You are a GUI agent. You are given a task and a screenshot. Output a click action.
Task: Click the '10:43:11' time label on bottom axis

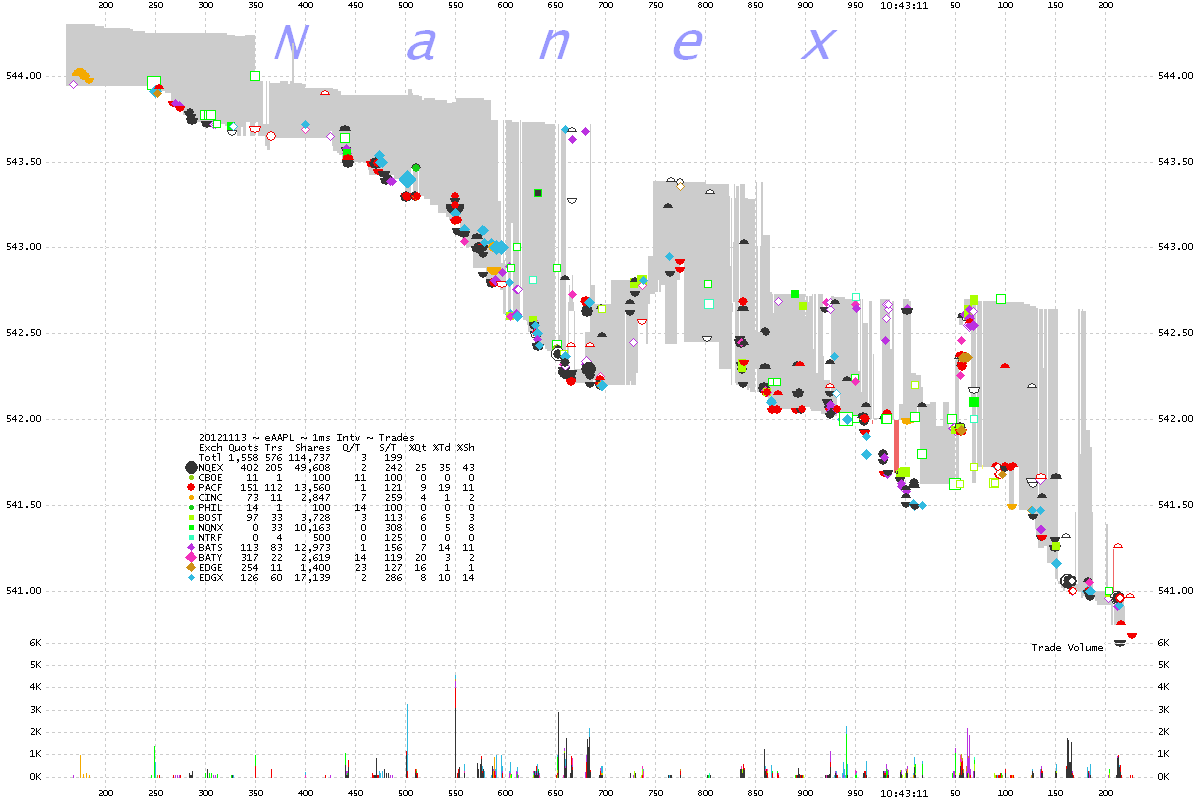click(x=903, y=792)
